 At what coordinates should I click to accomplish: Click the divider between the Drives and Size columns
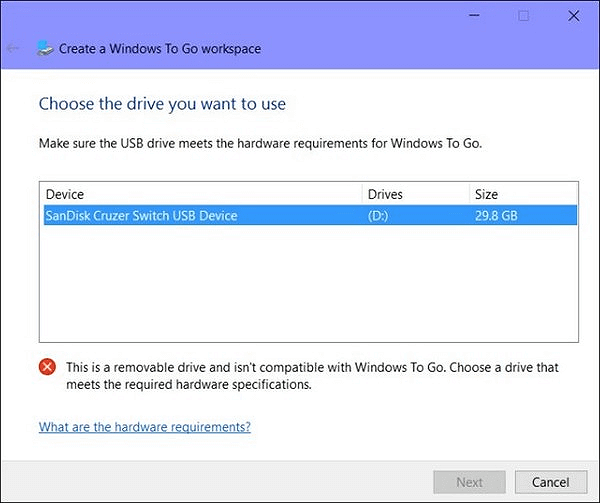pyautogui.click(x=468, y=194)
